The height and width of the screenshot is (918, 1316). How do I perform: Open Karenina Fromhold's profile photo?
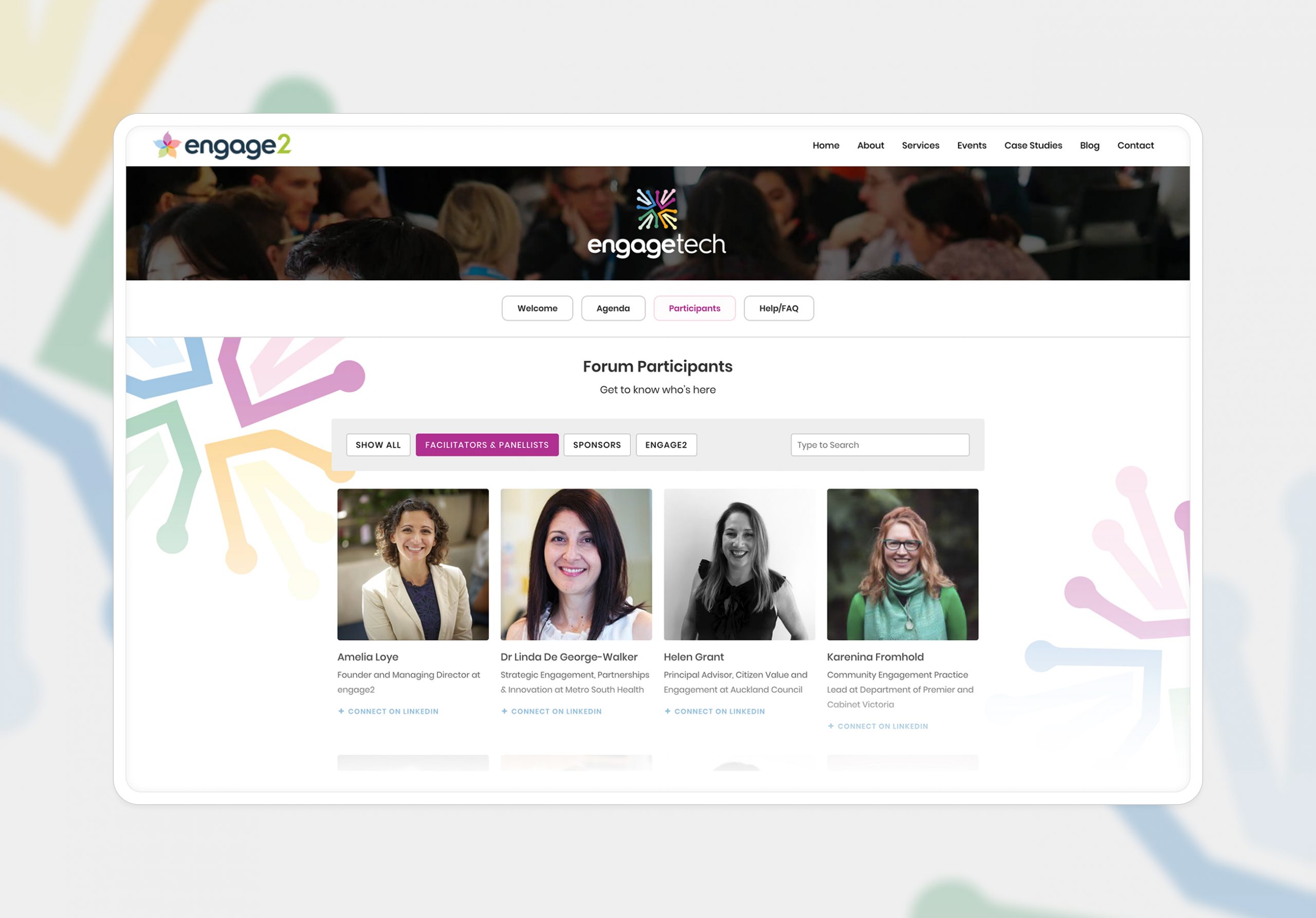pos(902,564)
